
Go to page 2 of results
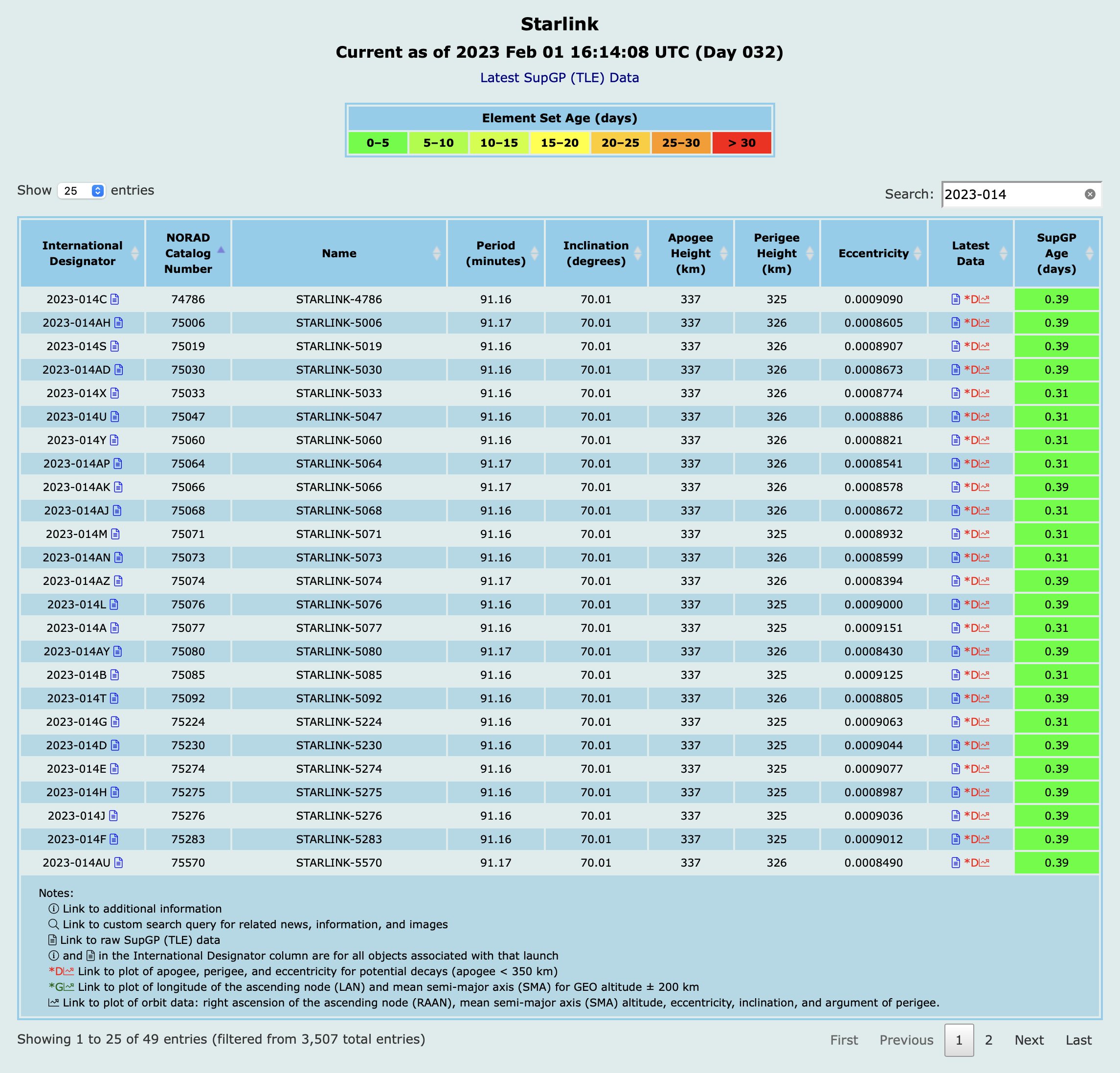click(988, 1040)
